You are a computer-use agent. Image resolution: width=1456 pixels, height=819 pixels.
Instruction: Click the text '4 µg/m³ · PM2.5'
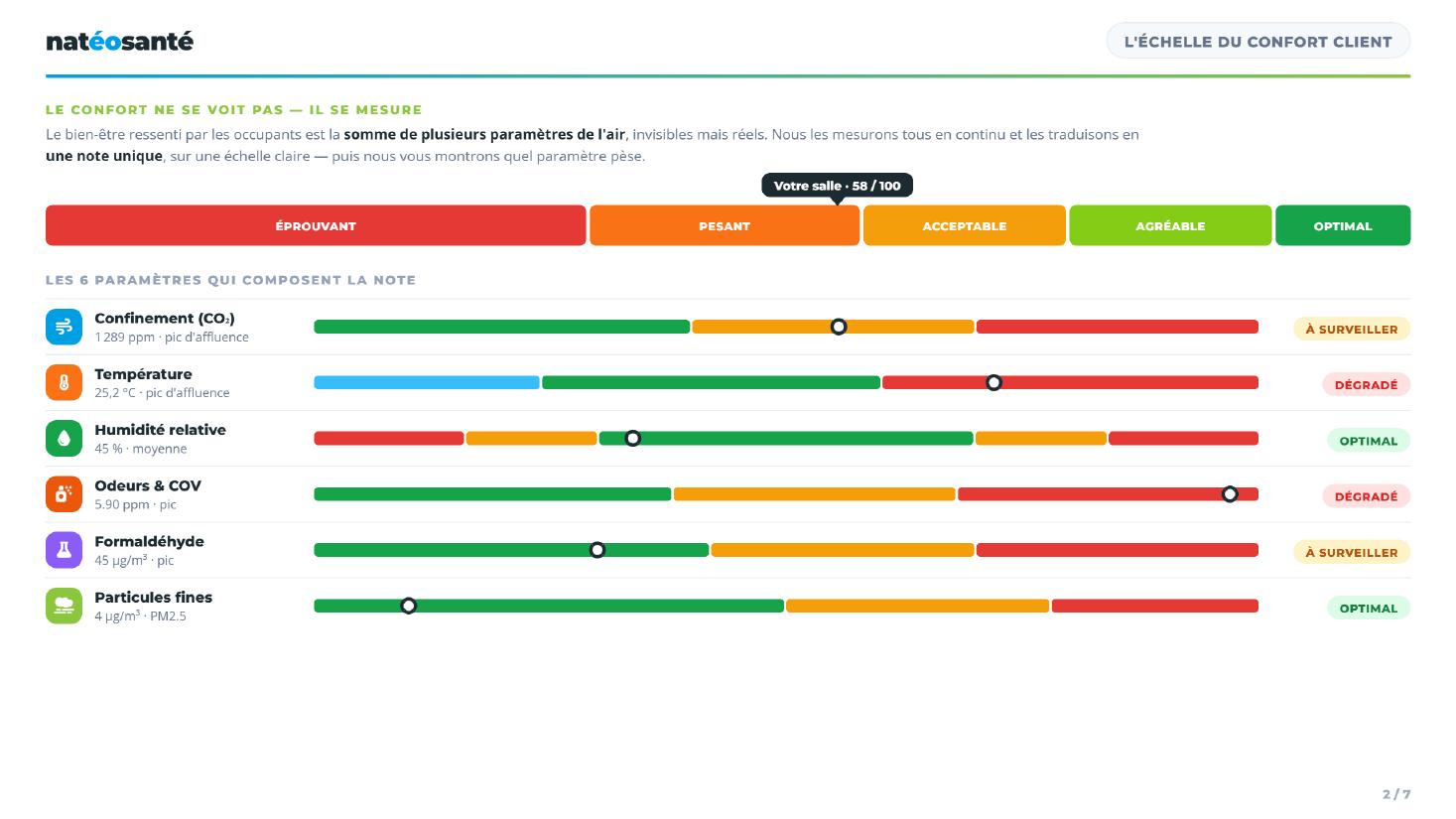point(140,615)
